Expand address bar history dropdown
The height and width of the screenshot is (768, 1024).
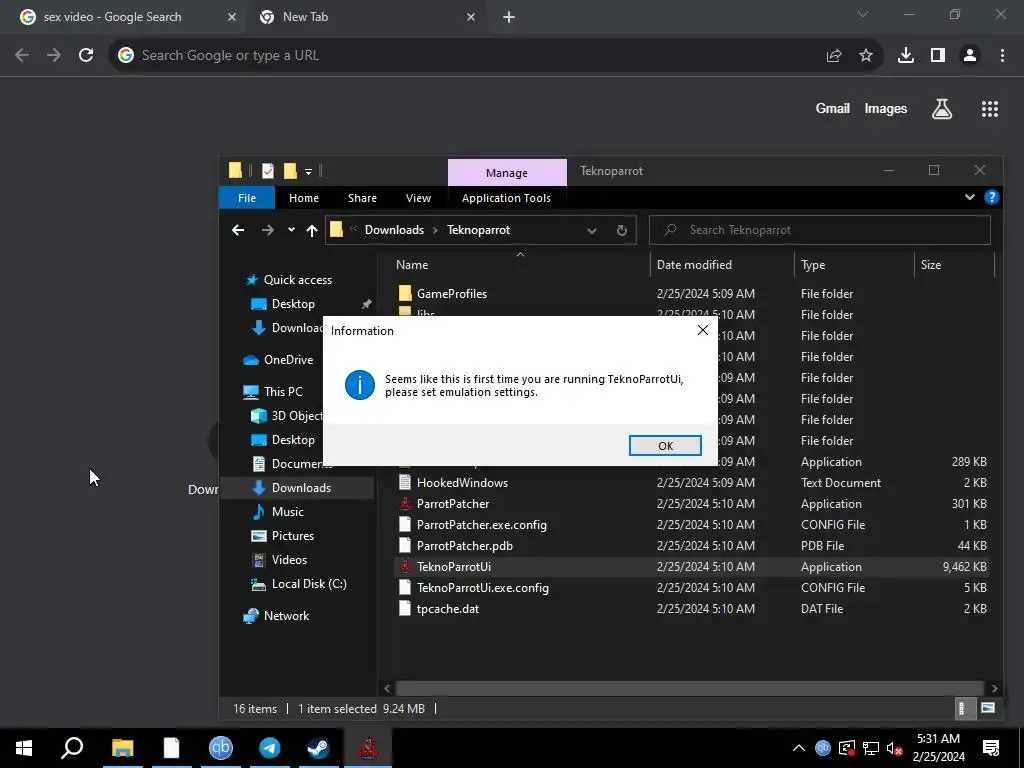(x=592, y=231)
